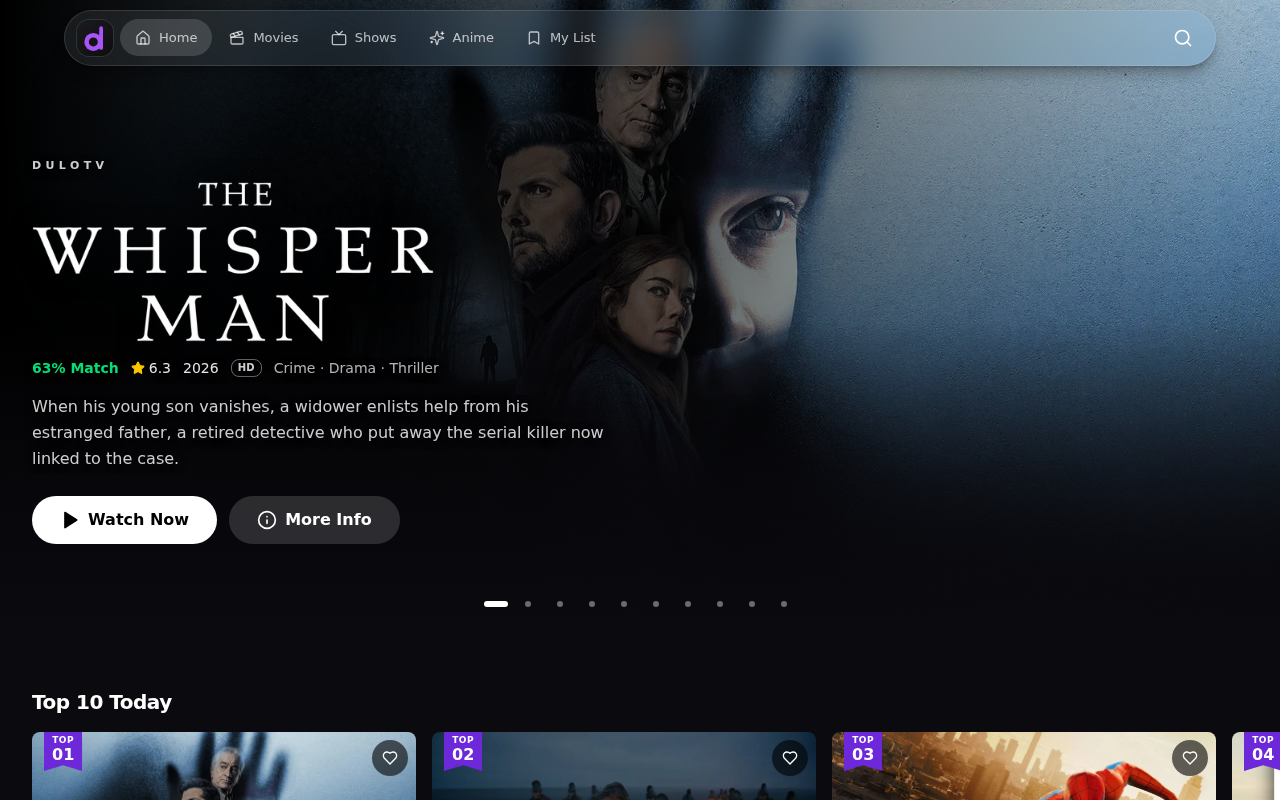Switch to the sixth carousel slide dot
The height and width of the screenshot is (800, 1280).
(x=656, y=604)
